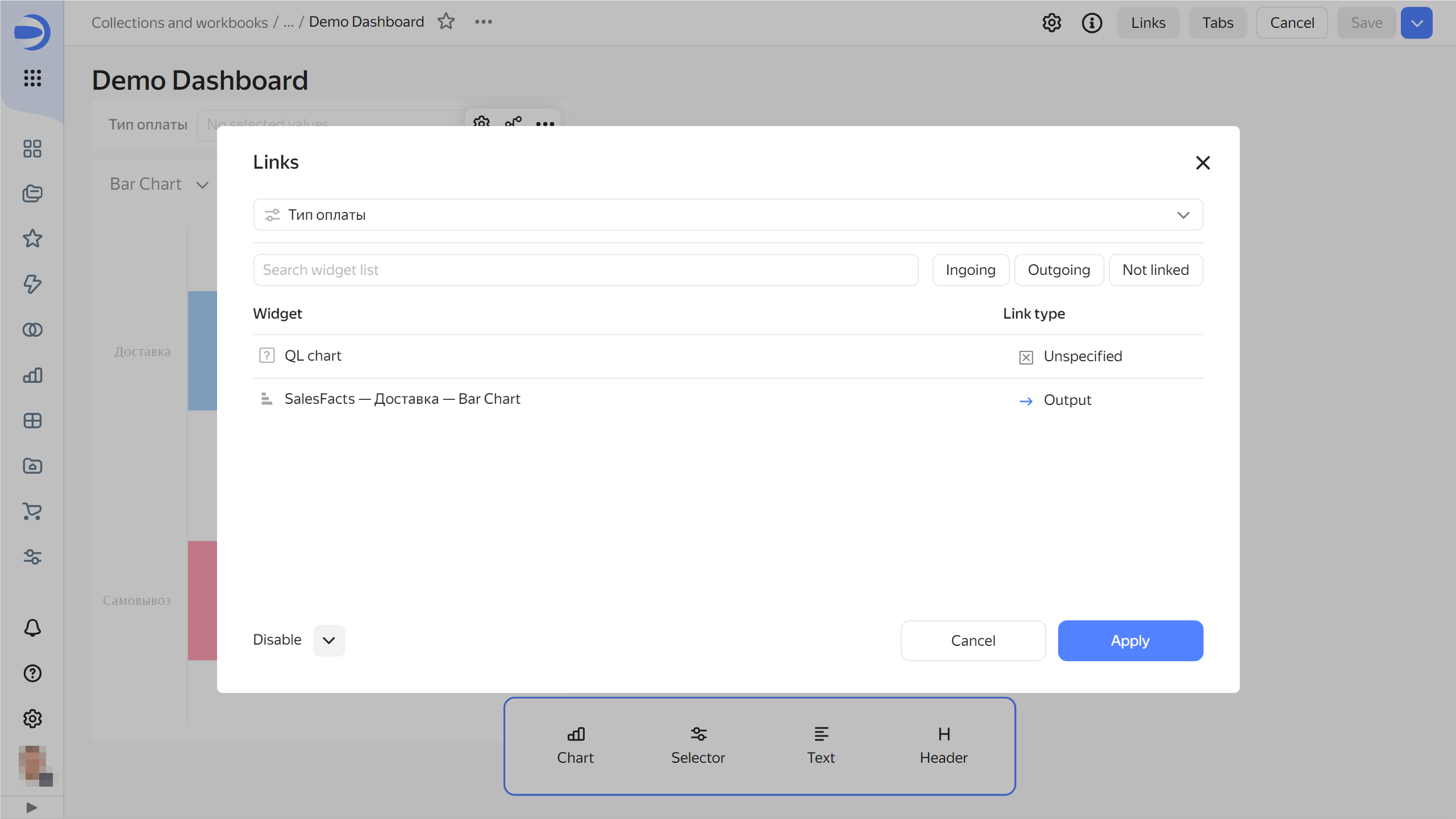The width and height of the screenshot is (1456, 819).
Task: Open notifications bell in sidebar
Action: point(32,628)
